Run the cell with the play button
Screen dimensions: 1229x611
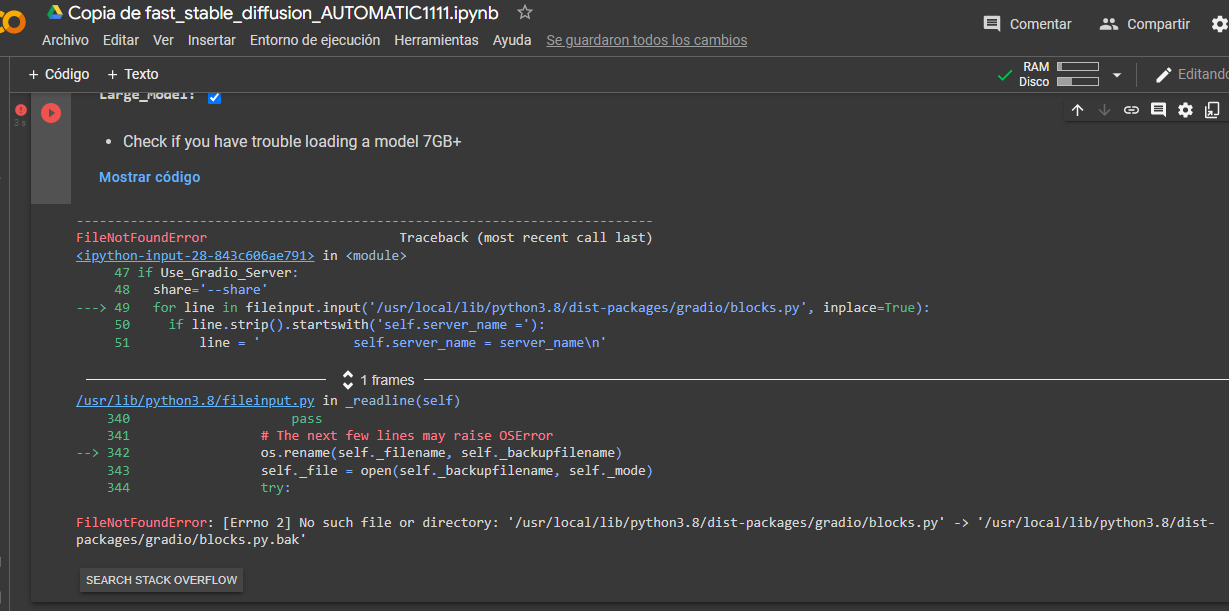pos(51,113)
